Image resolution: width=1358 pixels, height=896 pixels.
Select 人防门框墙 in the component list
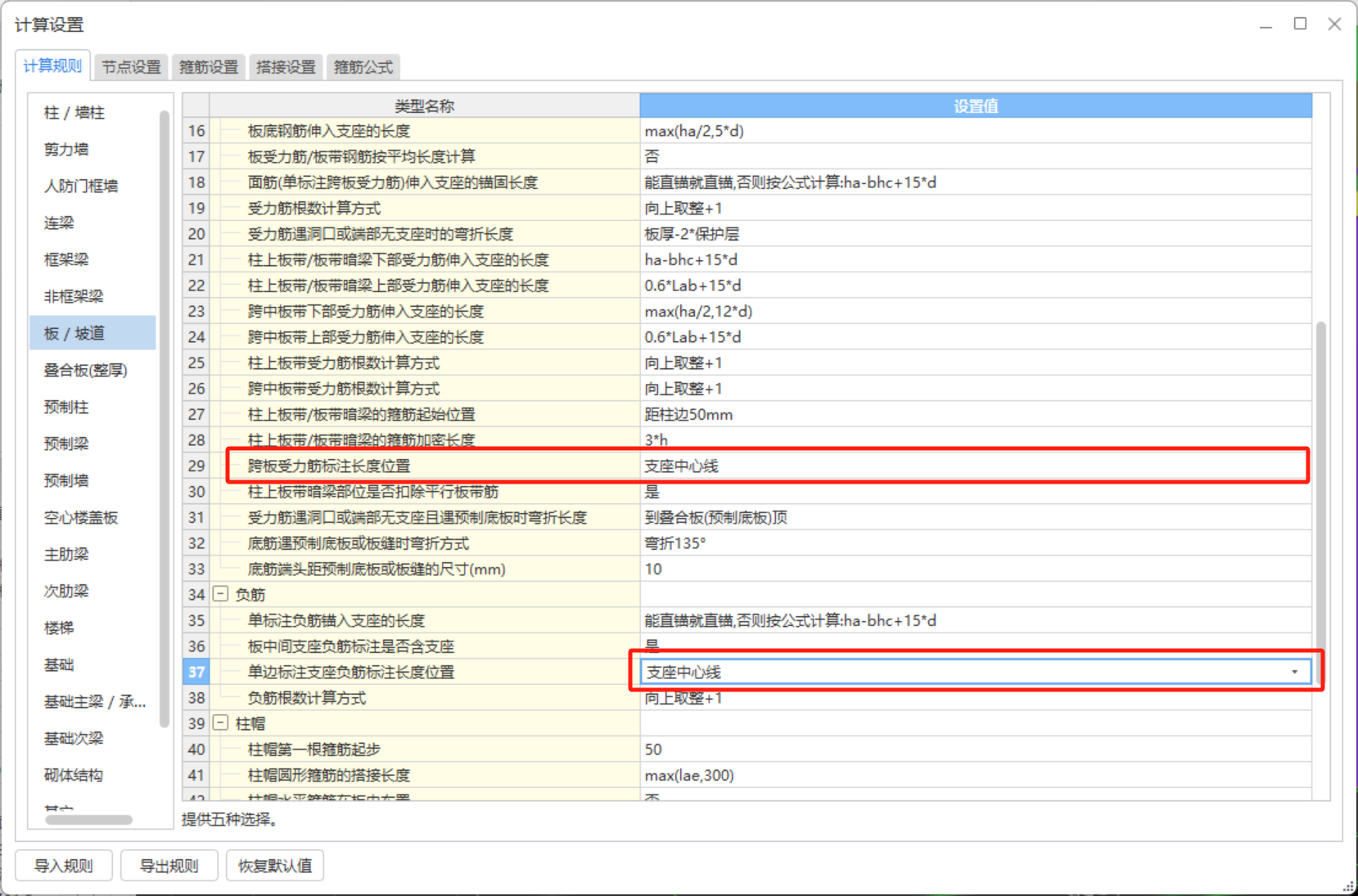[x=92, y=186]
